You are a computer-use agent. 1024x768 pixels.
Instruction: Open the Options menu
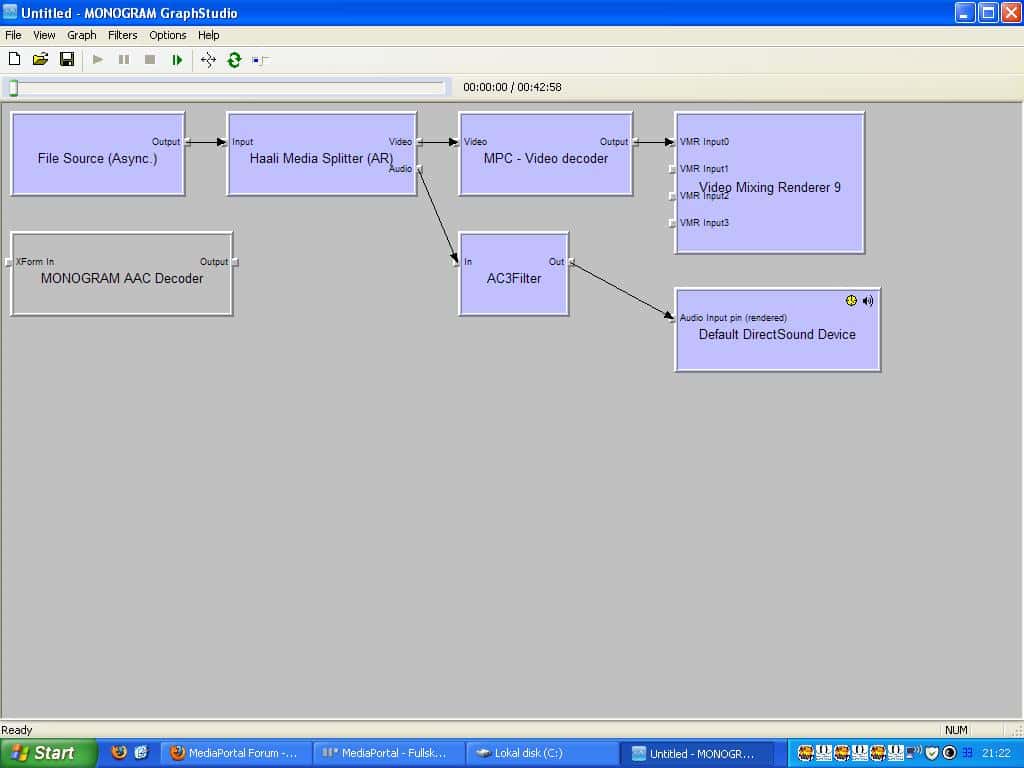[168, 35]
